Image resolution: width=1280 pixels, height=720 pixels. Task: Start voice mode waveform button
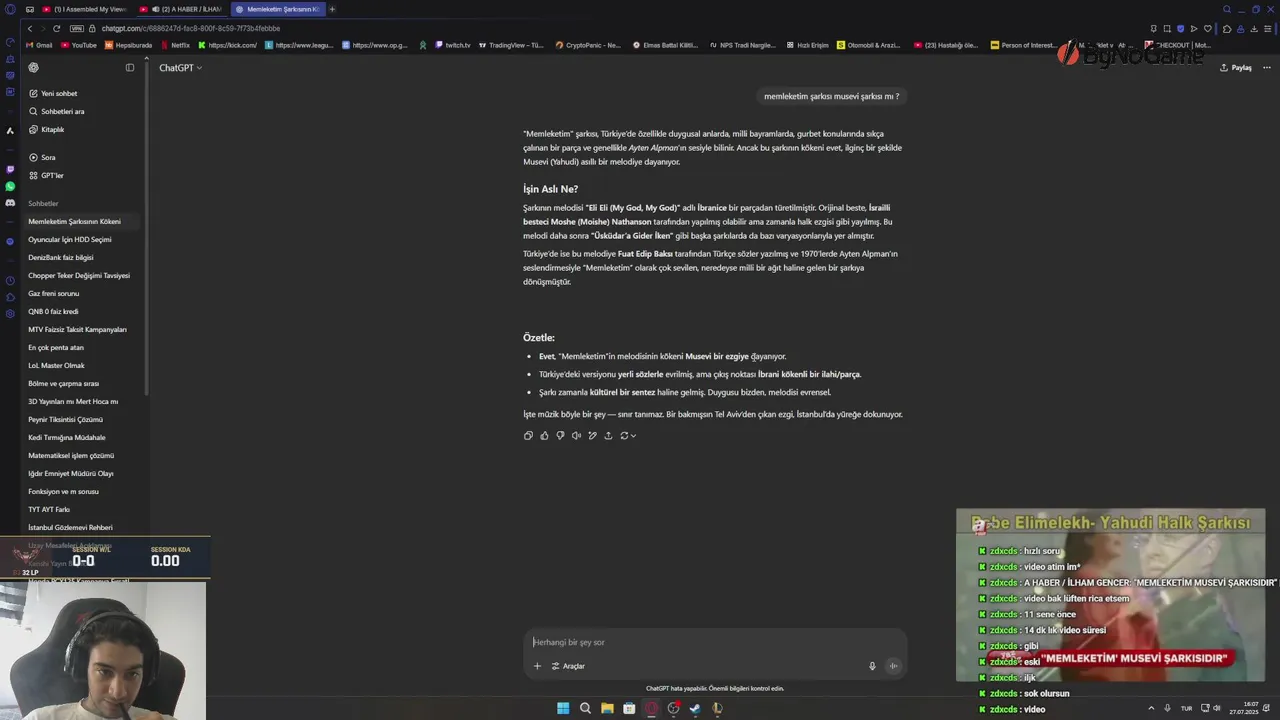(x=893, y=666)
